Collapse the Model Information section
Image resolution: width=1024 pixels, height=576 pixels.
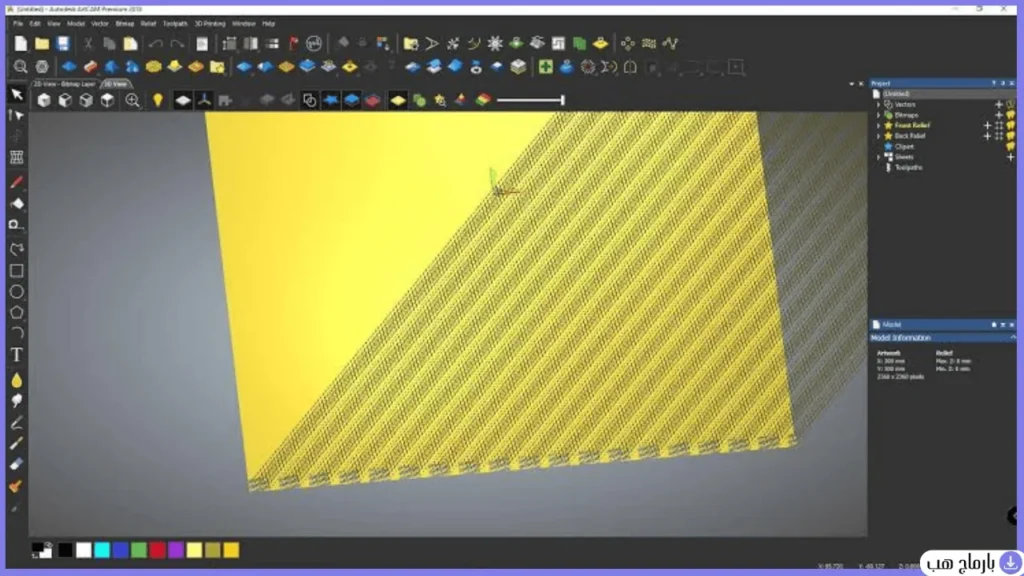tap(1012, 338)
